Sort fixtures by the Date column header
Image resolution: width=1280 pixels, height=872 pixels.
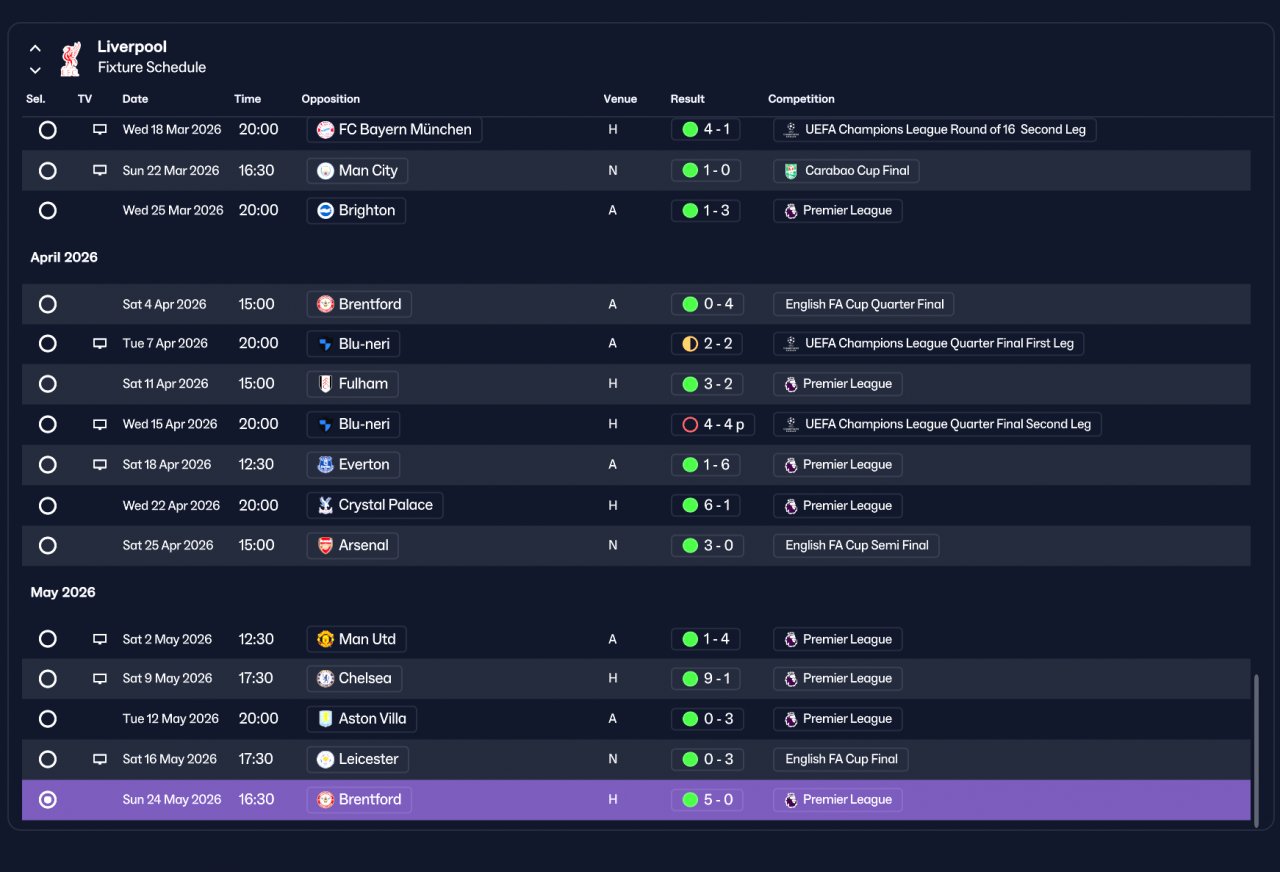pyautogui.click(x=135, y=99)
